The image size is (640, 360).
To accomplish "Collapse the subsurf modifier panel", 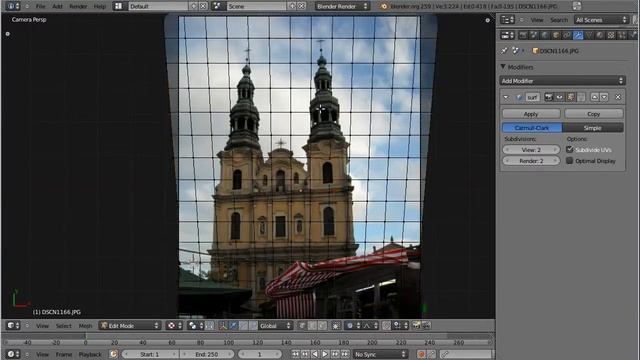I will (x=506, y=97).
